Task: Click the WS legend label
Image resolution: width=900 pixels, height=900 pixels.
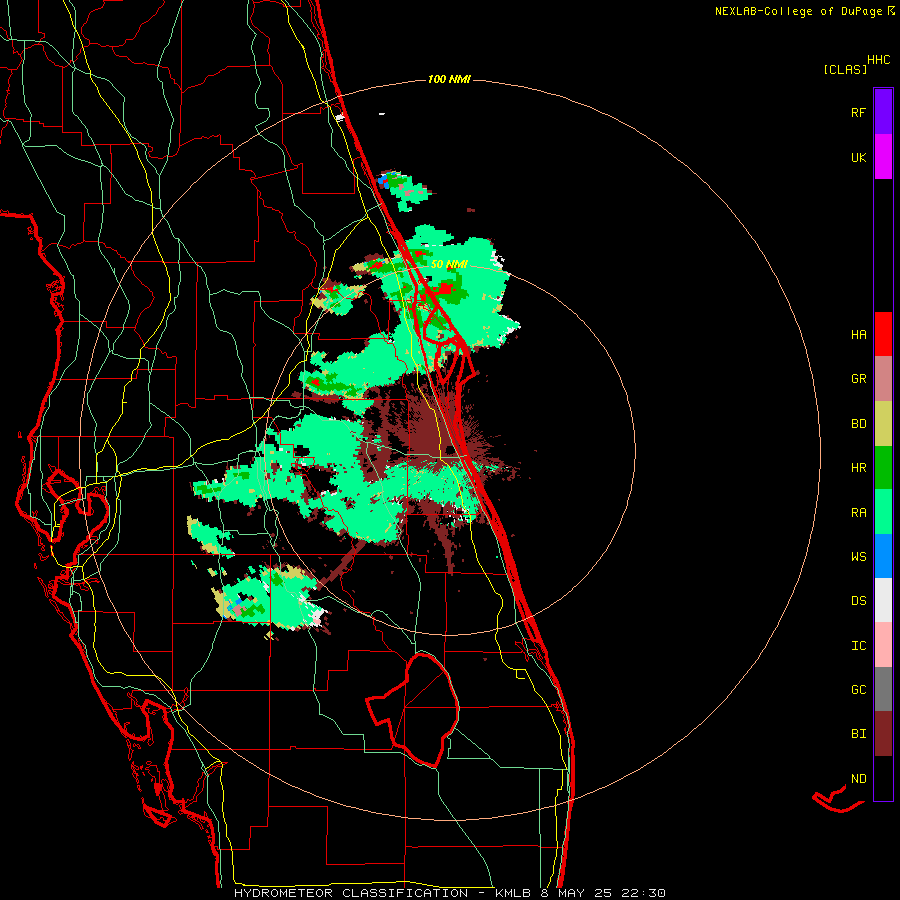Action: (858, 557)
